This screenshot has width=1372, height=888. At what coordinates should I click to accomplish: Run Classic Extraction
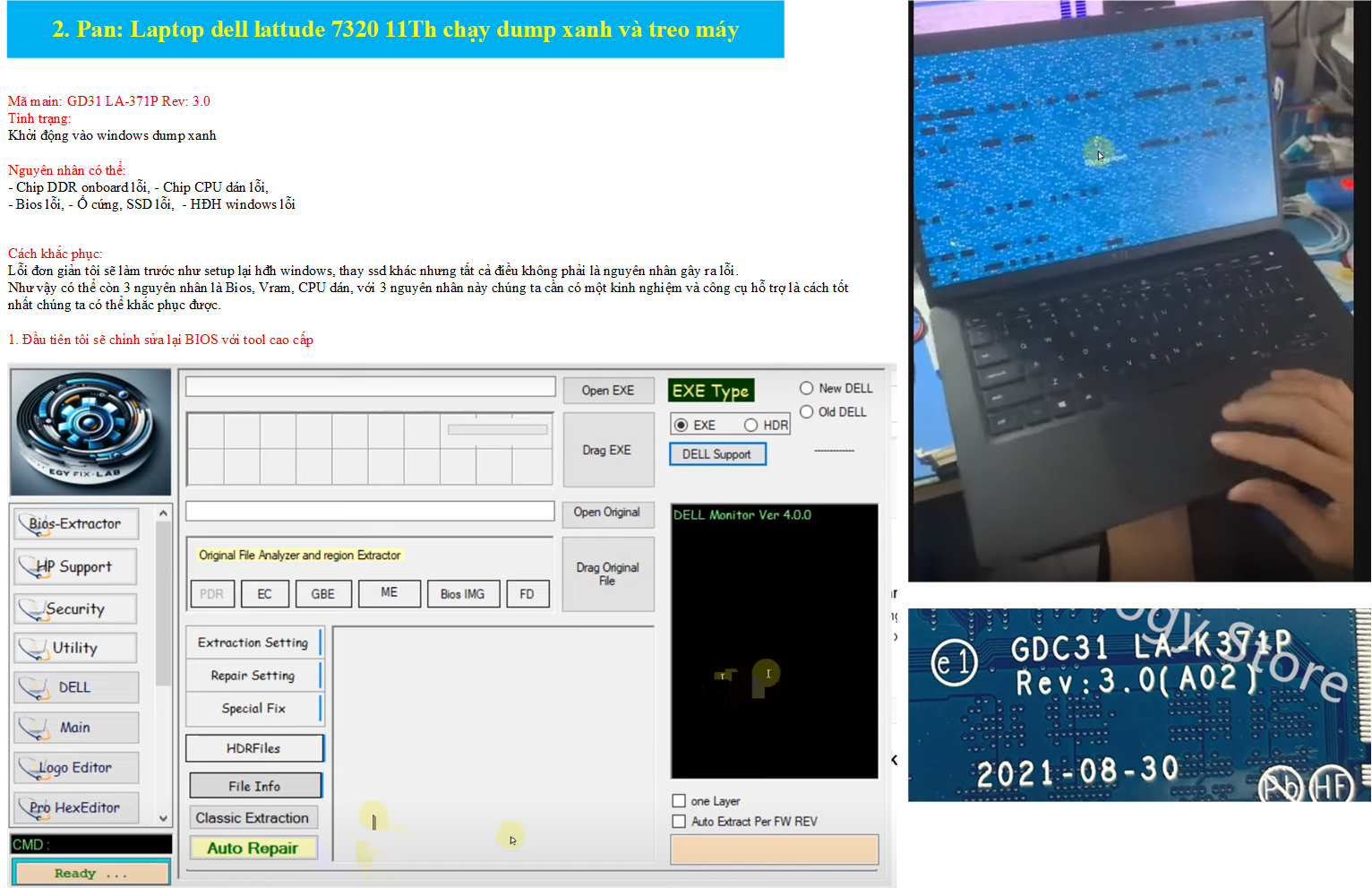[253, 817]
